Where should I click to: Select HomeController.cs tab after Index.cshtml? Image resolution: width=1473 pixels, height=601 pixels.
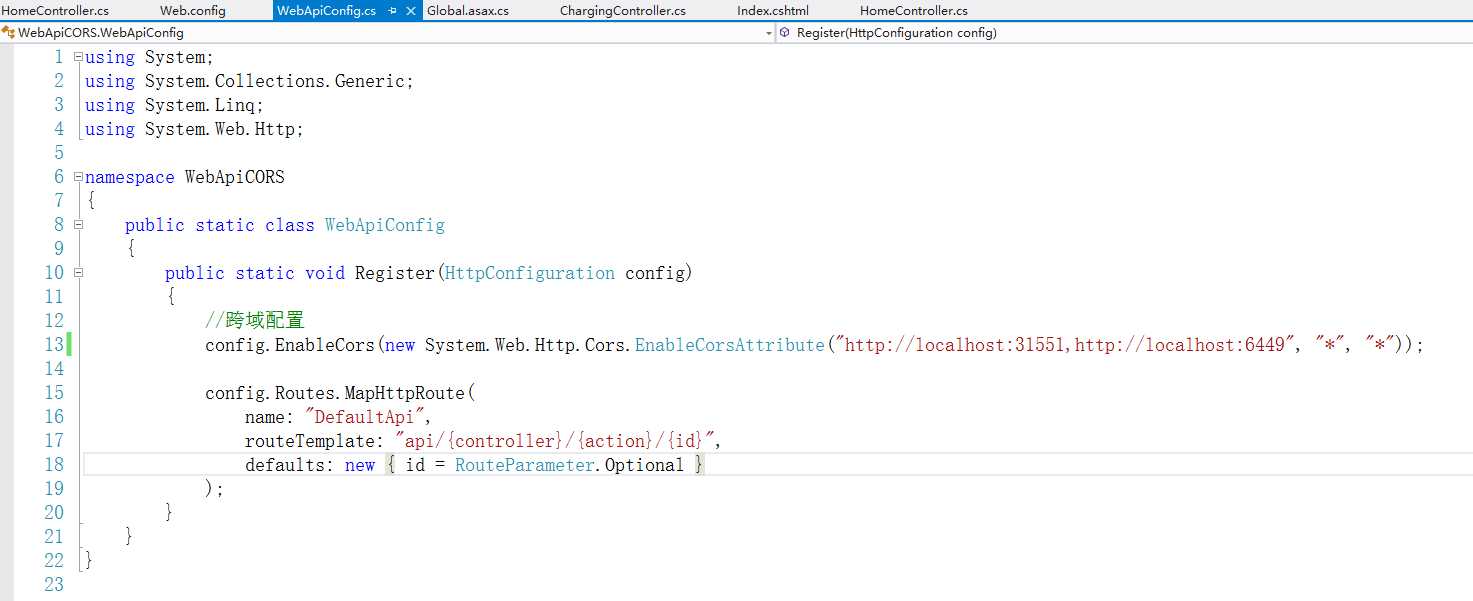(914, 11)
